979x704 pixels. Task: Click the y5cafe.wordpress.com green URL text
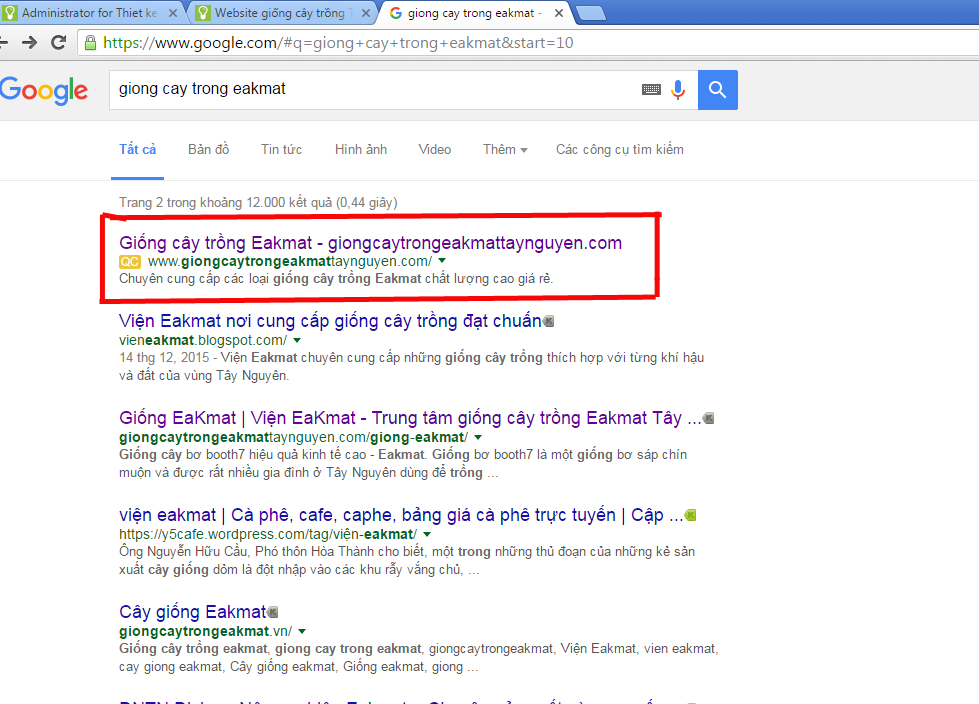pyautogui.click(x=268, y=534)
